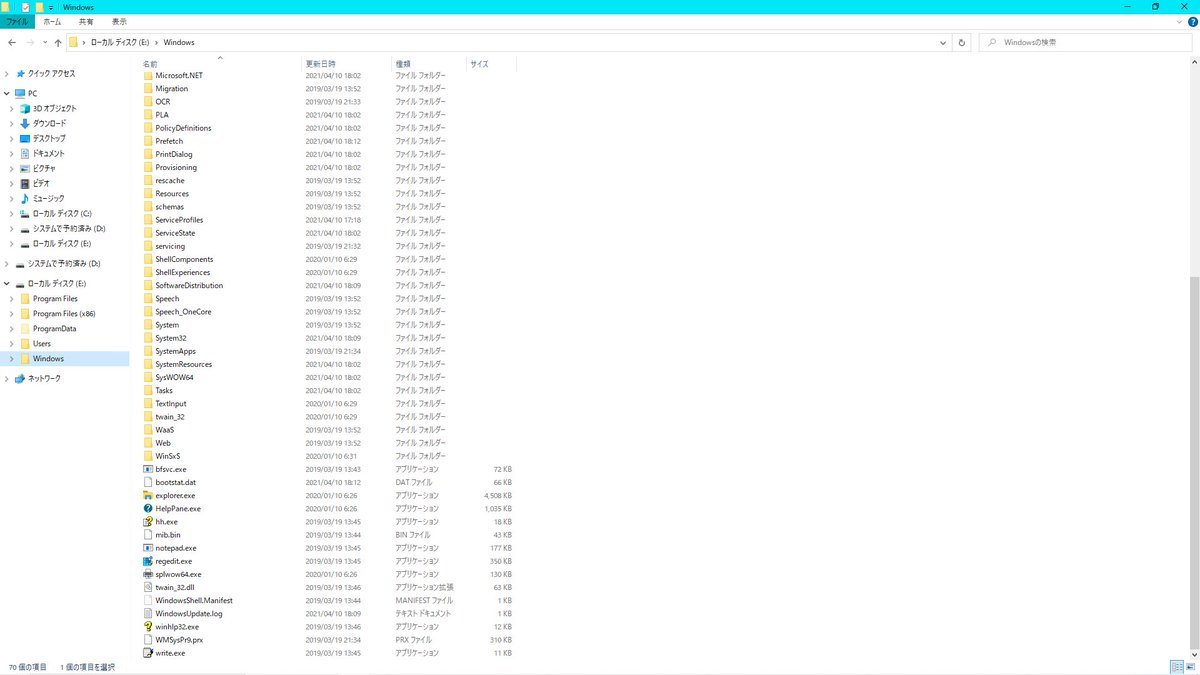1200x675 pixels.
Task: Select the bootstat.dat file
Action: coord(176,482)
